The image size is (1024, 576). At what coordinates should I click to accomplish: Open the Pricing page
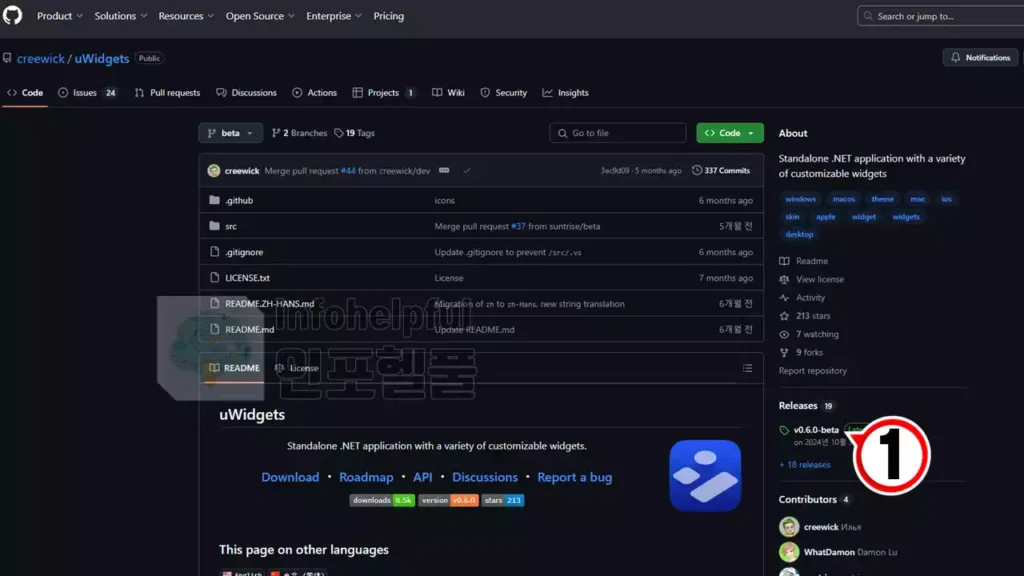(x=389, y=16)
